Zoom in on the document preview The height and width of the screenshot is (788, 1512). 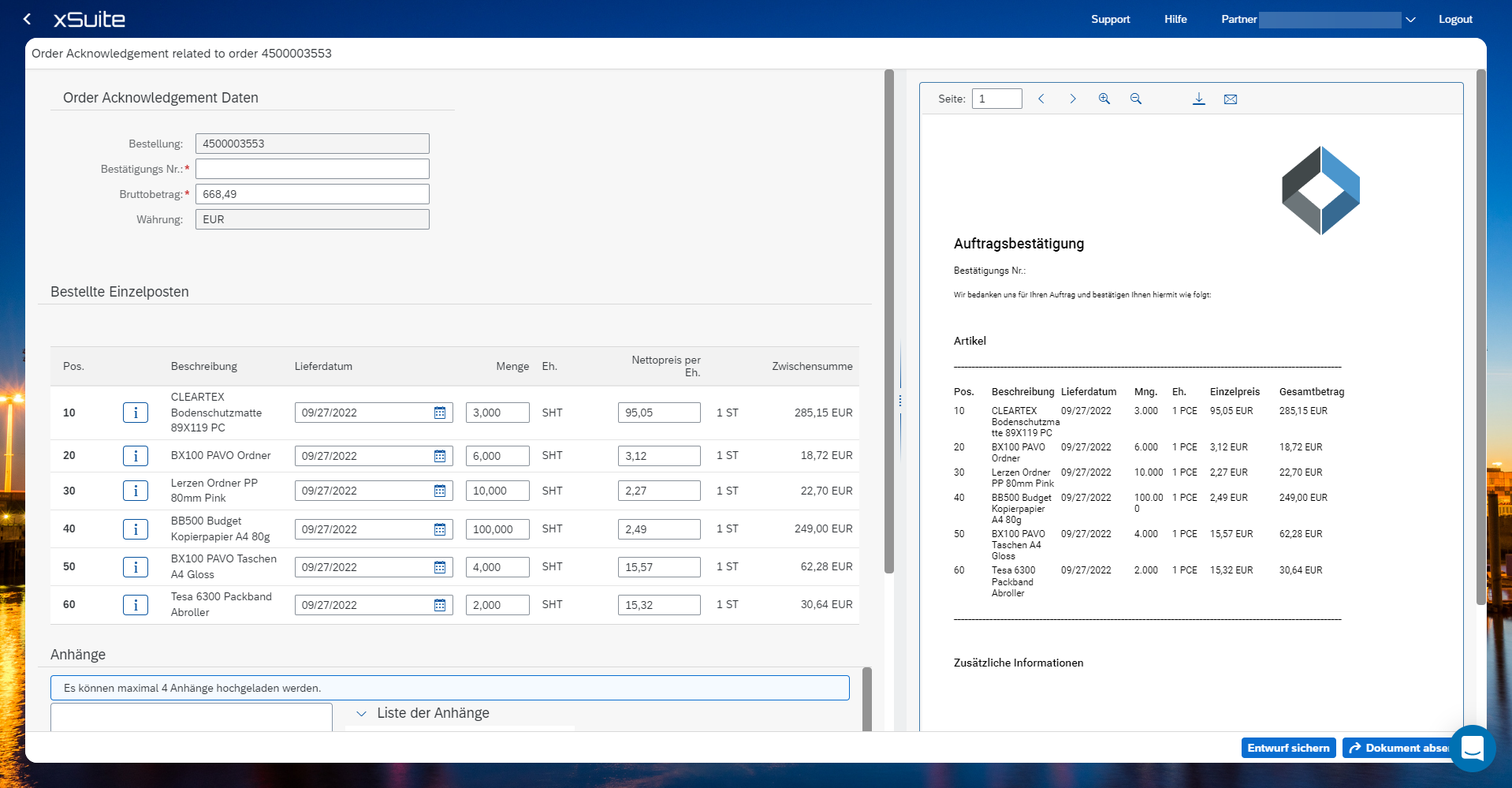(1104, 99)
